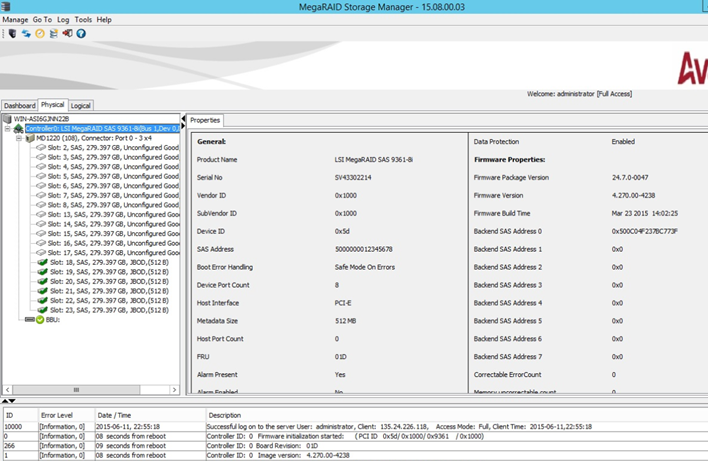
Task: Click the stacked drives toolbar icon
Action: pyautogui.click(x=54, y=33)
